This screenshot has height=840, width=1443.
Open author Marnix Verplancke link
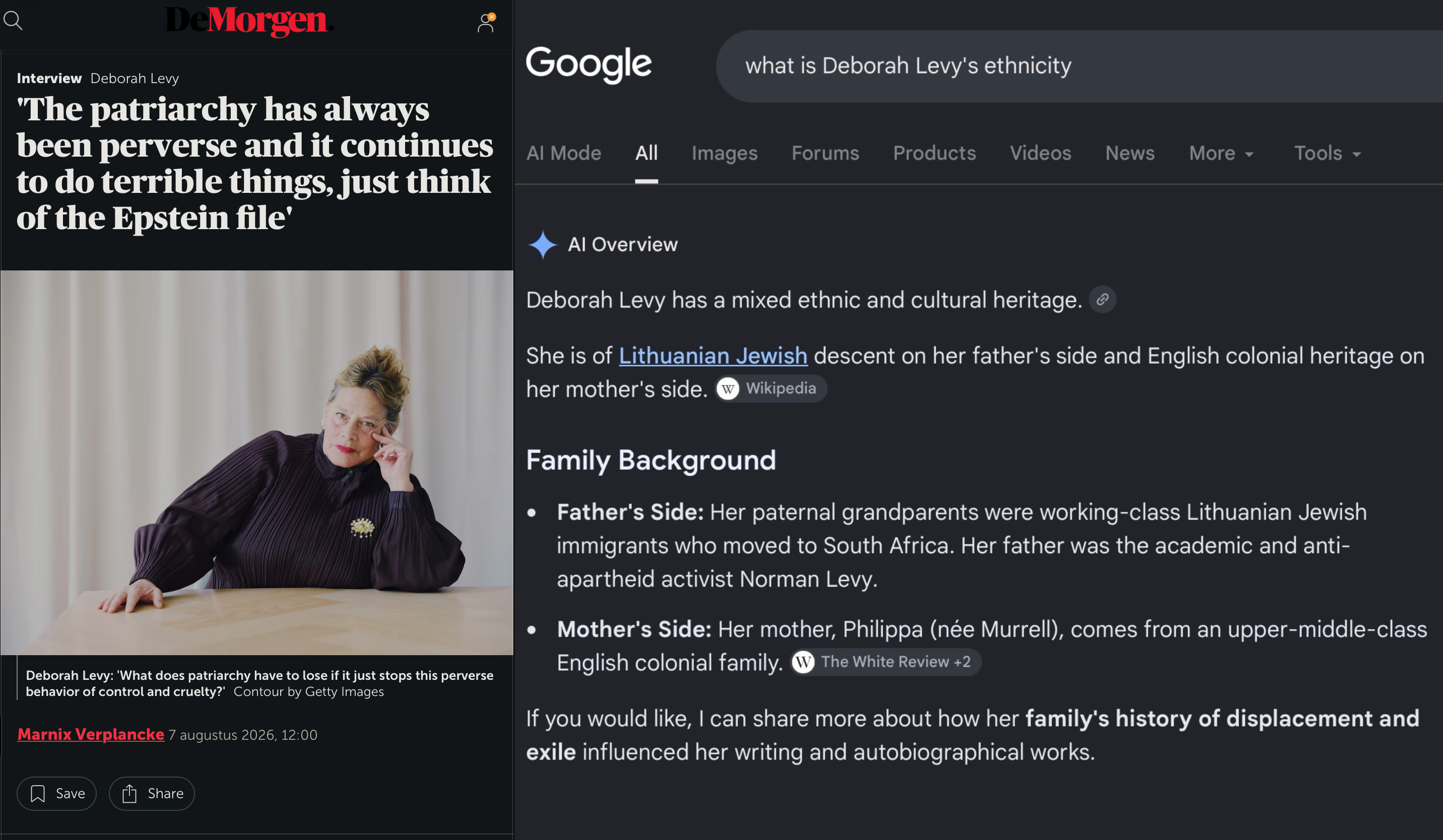[91, 734]
